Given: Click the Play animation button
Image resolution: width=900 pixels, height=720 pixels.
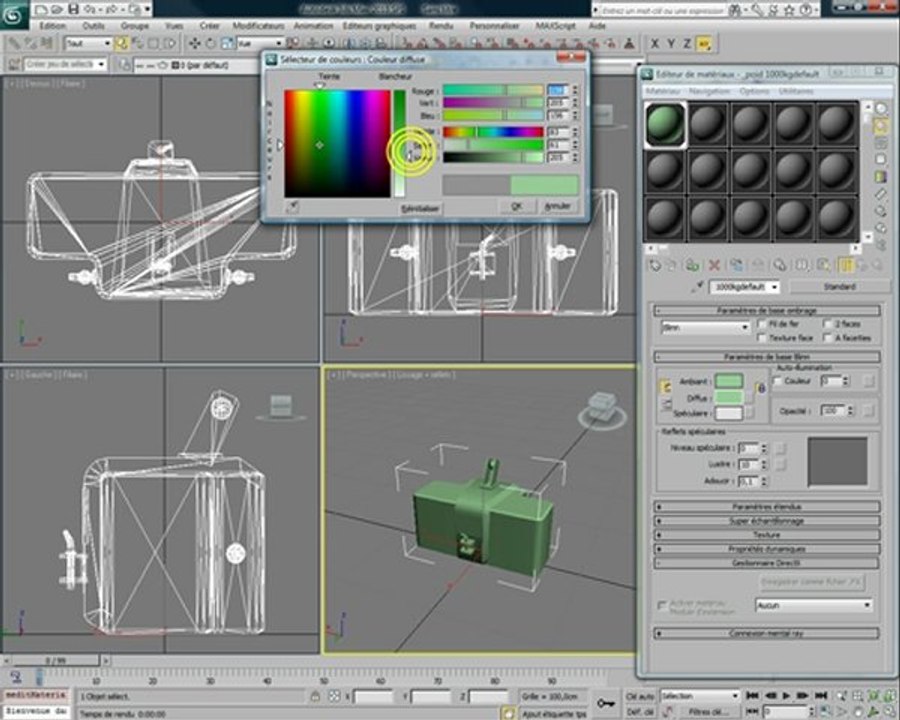Looking at the screenshot, I should 786,695.
